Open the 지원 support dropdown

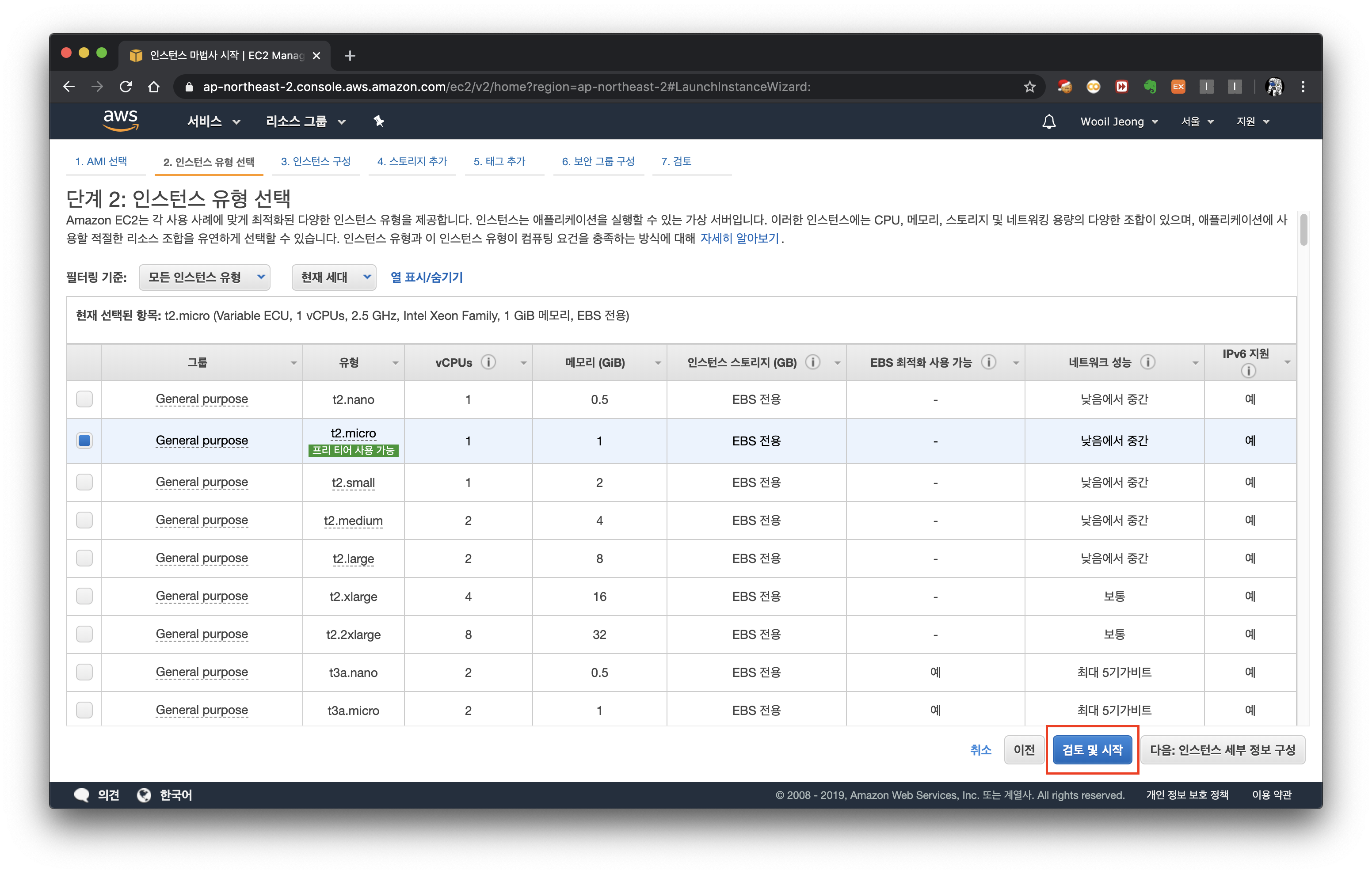pos(1252,122)
